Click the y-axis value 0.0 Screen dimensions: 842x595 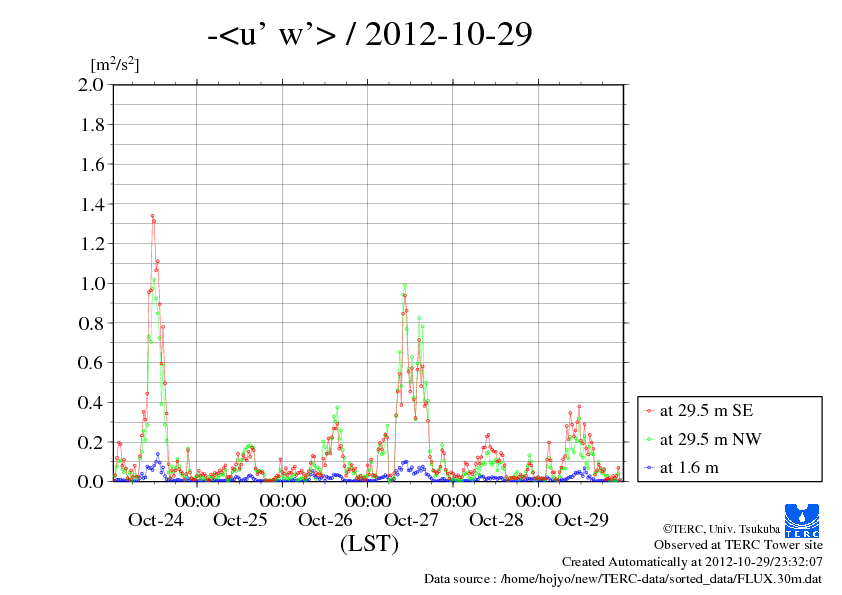91,482
